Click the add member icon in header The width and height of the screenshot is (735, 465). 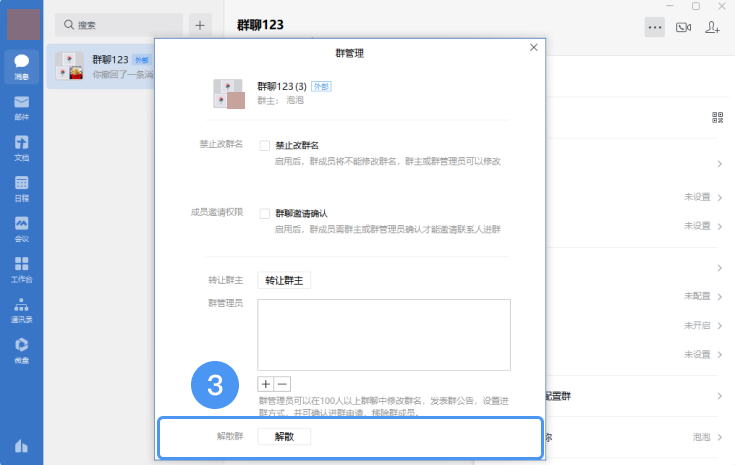point(713,27)
